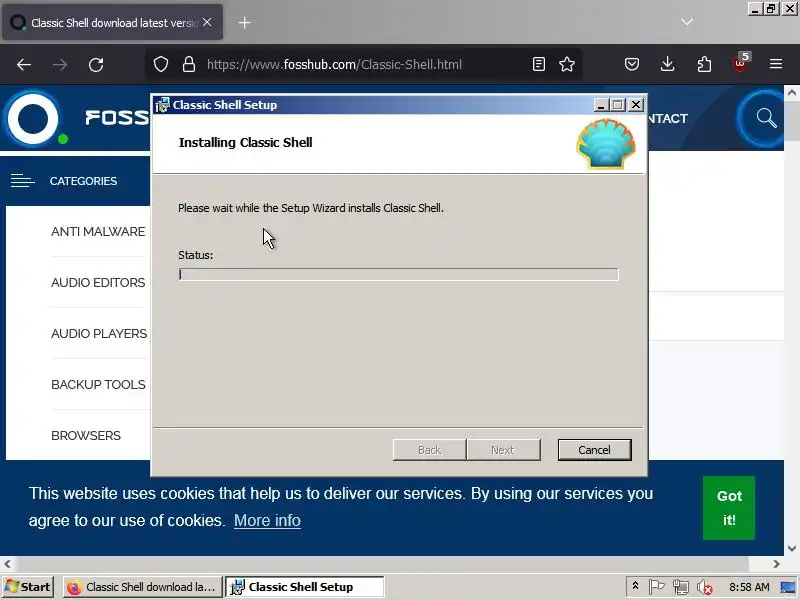Click the FossHub circular logo

[x=34, y=118]
